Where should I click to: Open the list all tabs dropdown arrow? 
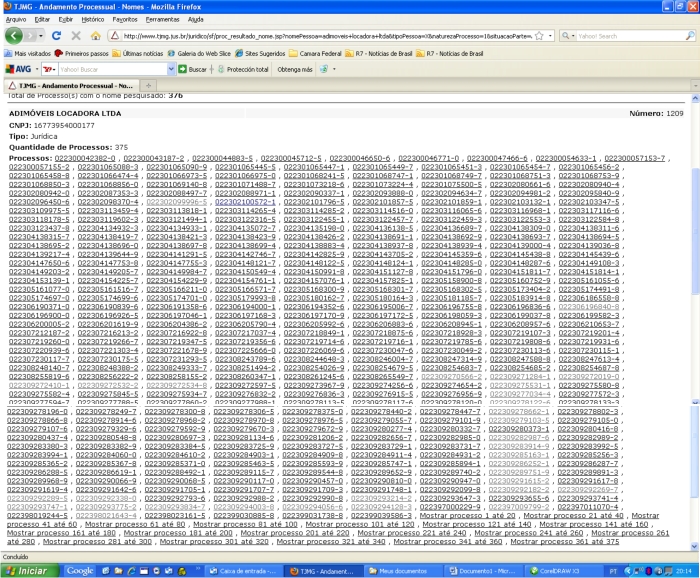click(x=695, y=85)
